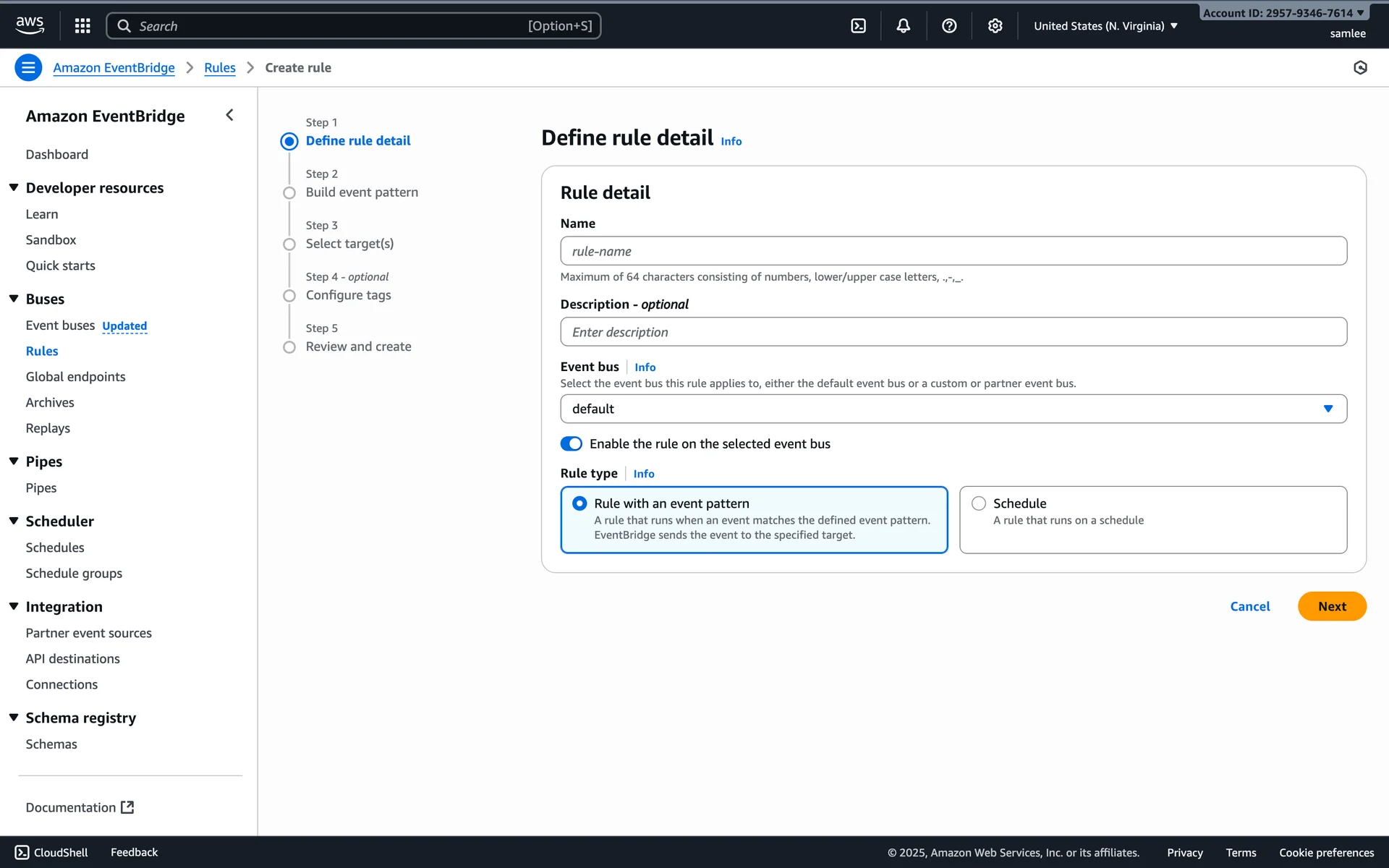The height and width of the screenshot is (868, 1389).
Task: Click the help question mark icon
Action: [949, 26]
